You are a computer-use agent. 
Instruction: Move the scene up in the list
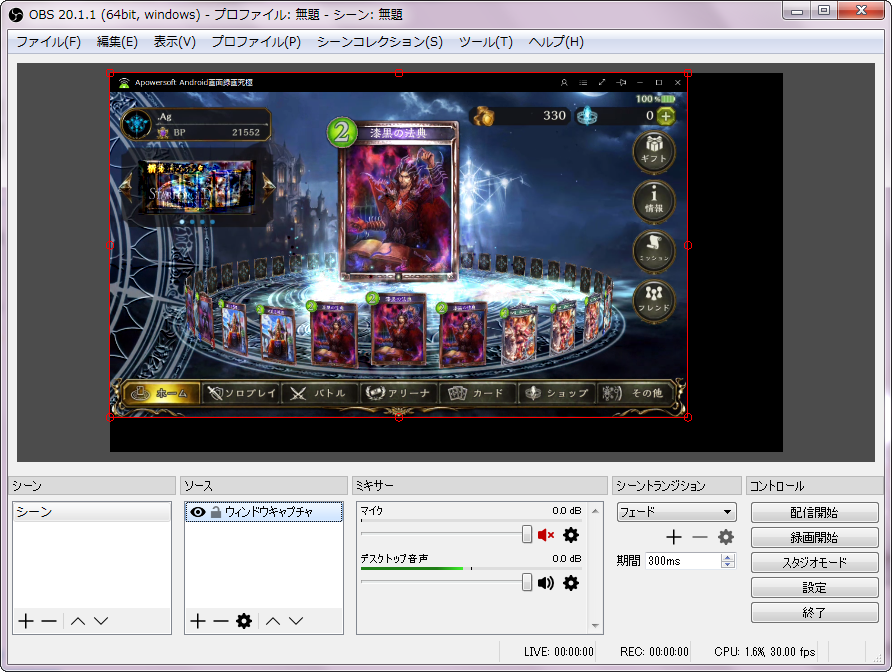pyautogui.click(x=78, y=621)
